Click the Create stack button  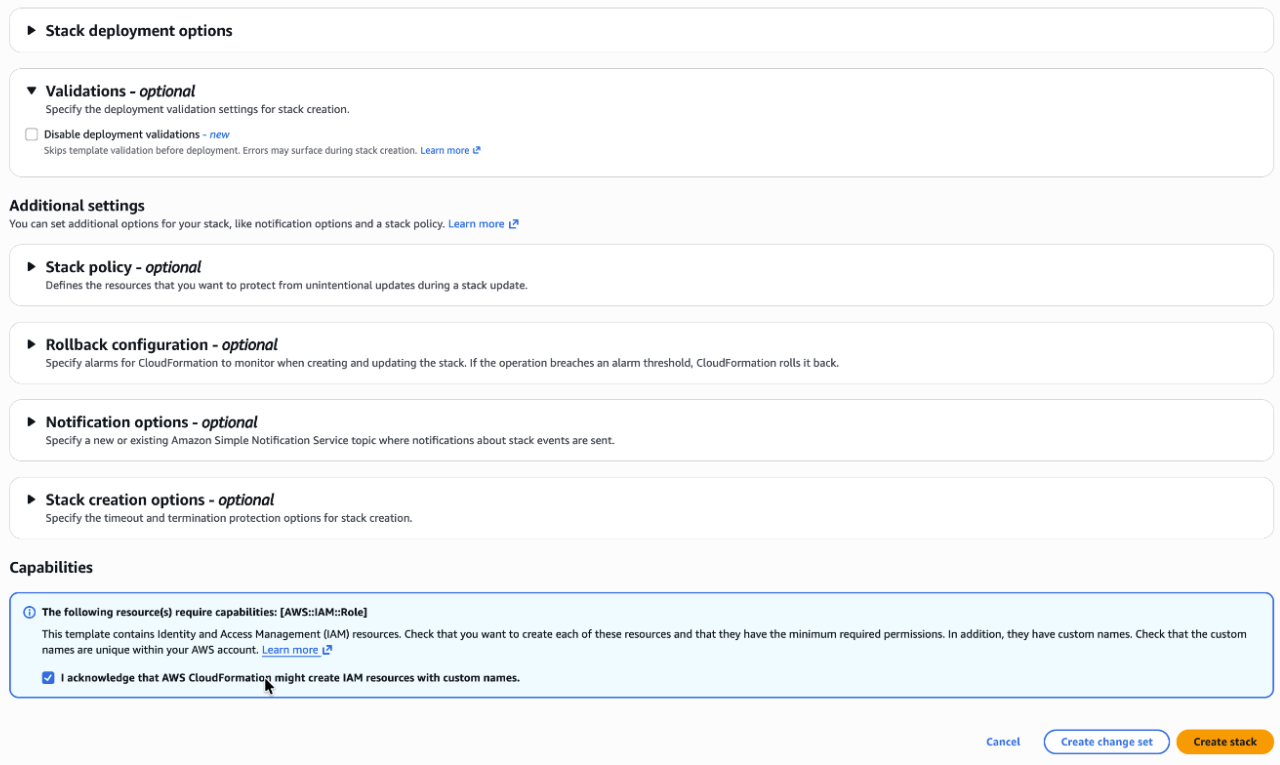[1225, 742]
